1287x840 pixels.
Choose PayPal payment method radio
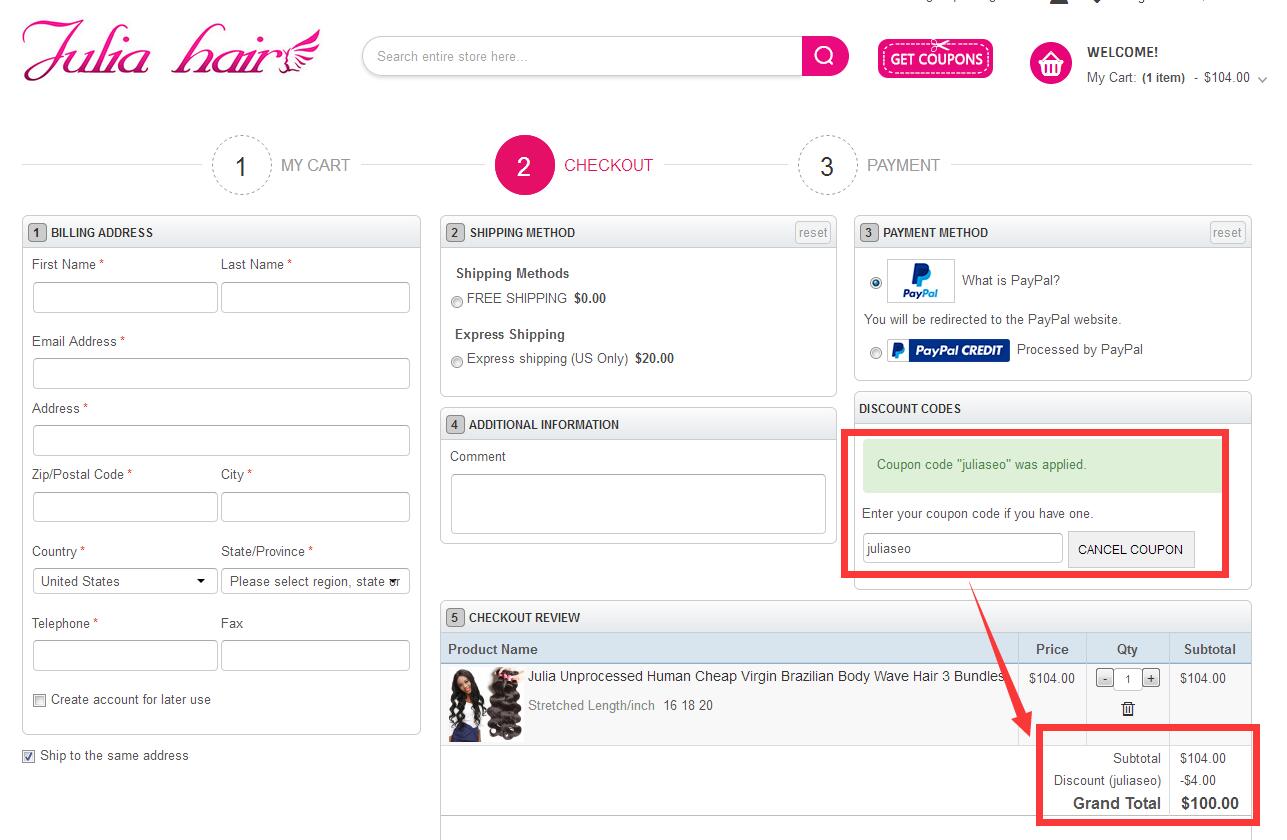click(x=876, y=283)
